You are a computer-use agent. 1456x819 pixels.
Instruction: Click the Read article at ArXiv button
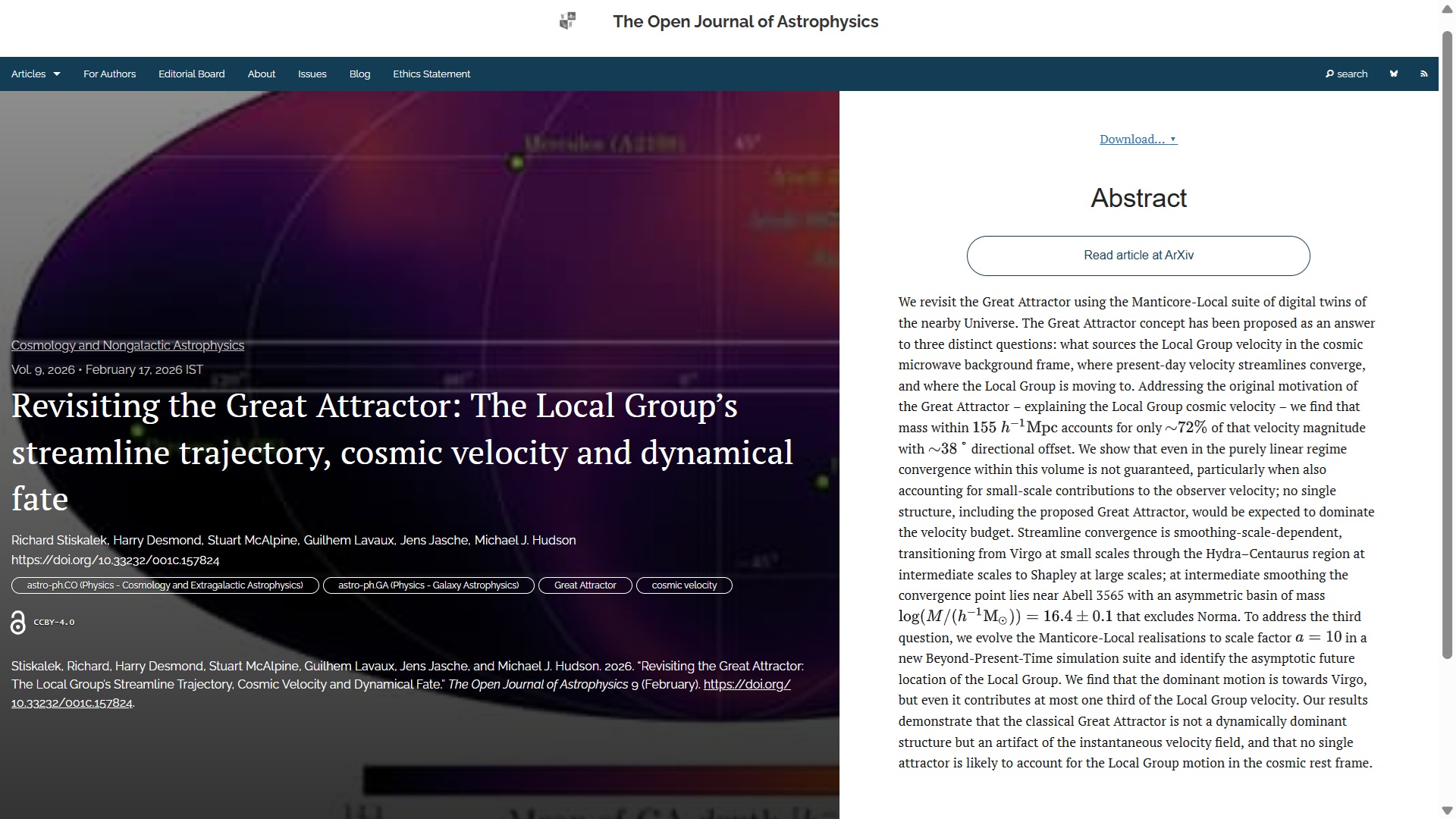[x=1137, y=256]
